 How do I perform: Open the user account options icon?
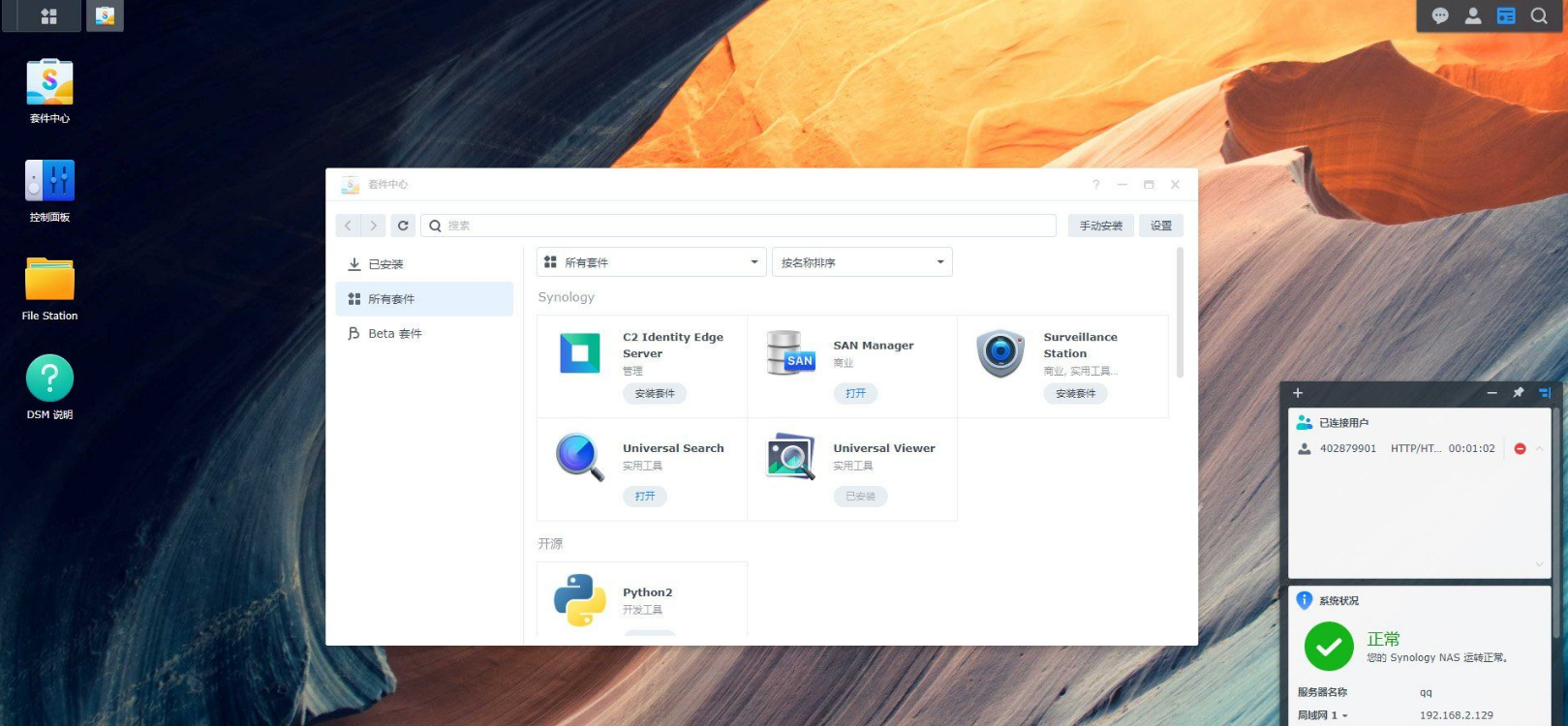tap(1473, 16)
